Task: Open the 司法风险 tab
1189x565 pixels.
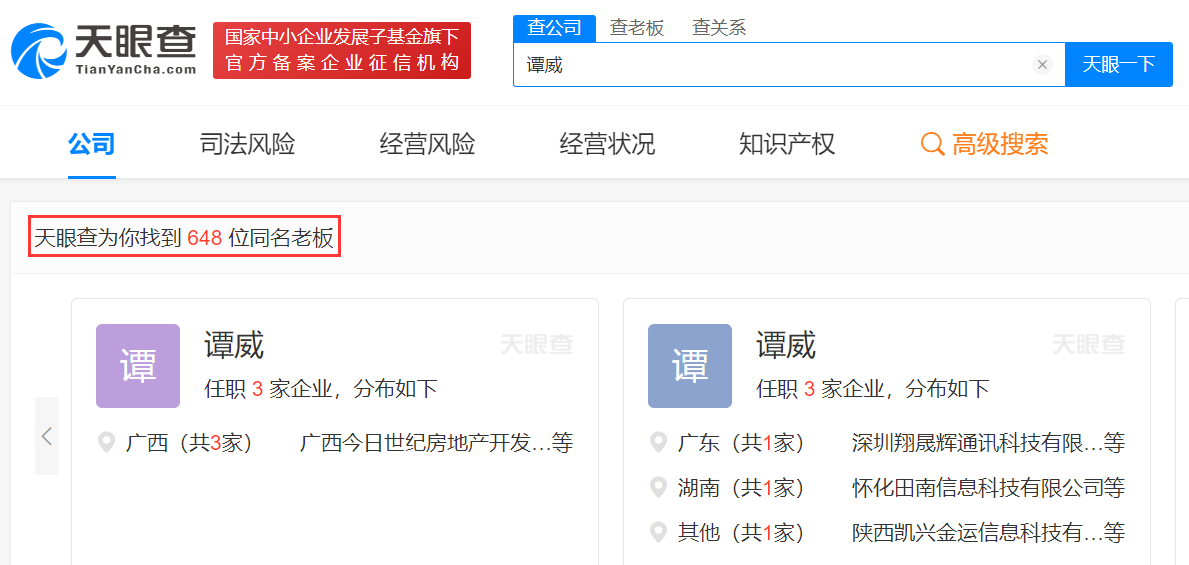Action: [x=247, y=143]
